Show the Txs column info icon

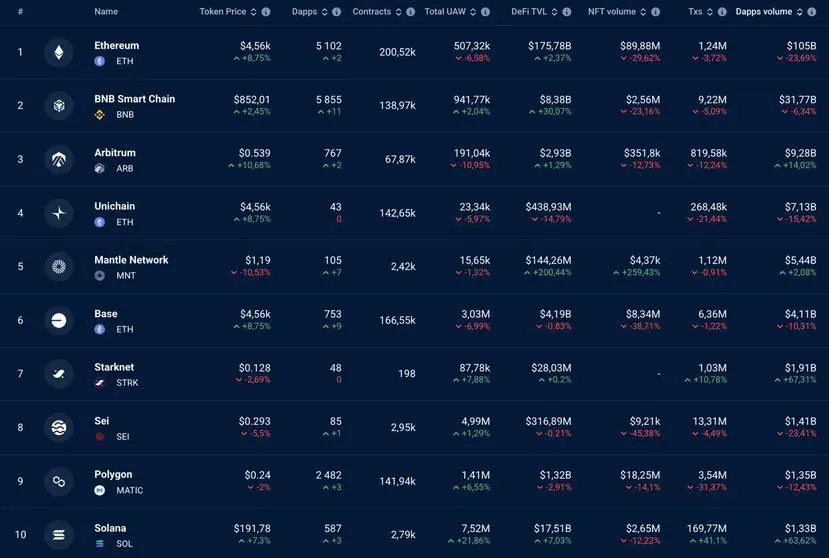click(722, 12)
